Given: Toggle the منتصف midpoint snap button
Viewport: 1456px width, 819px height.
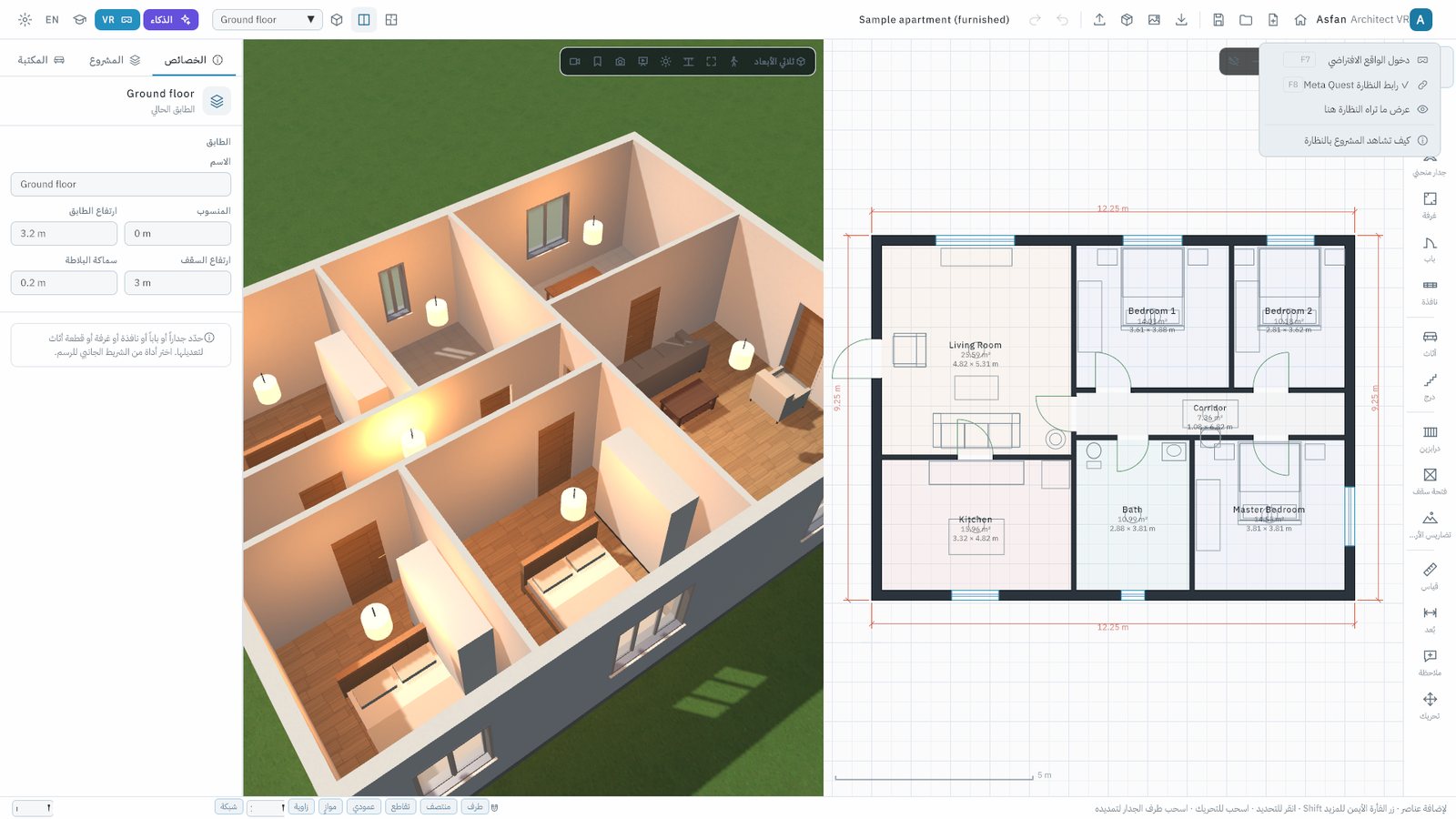Looking at the screenshot, I should coord(439,806).
